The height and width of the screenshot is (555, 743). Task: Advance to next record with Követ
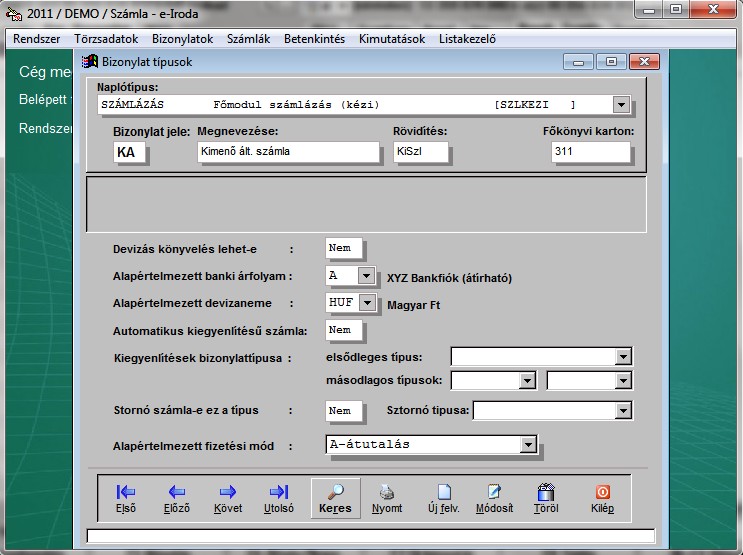[228, 498]
